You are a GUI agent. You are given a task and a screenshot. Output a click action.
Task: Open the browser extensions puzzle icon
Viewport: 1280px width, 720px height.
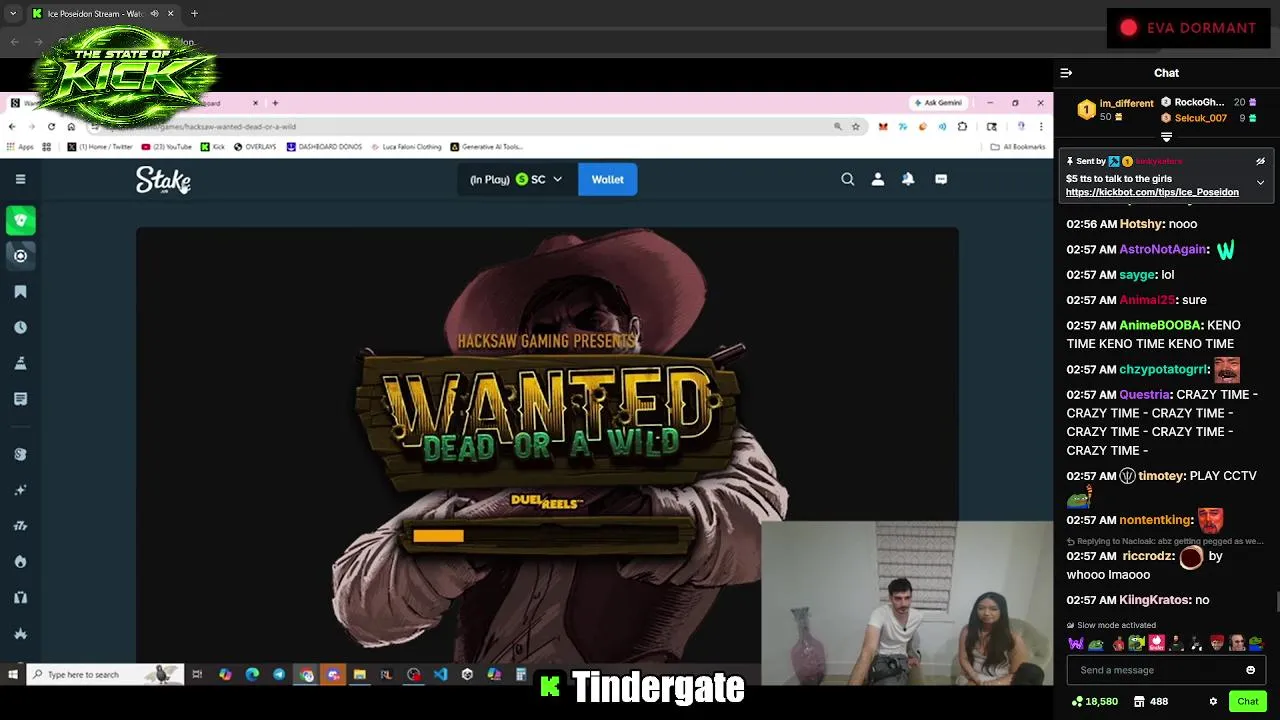962,127
